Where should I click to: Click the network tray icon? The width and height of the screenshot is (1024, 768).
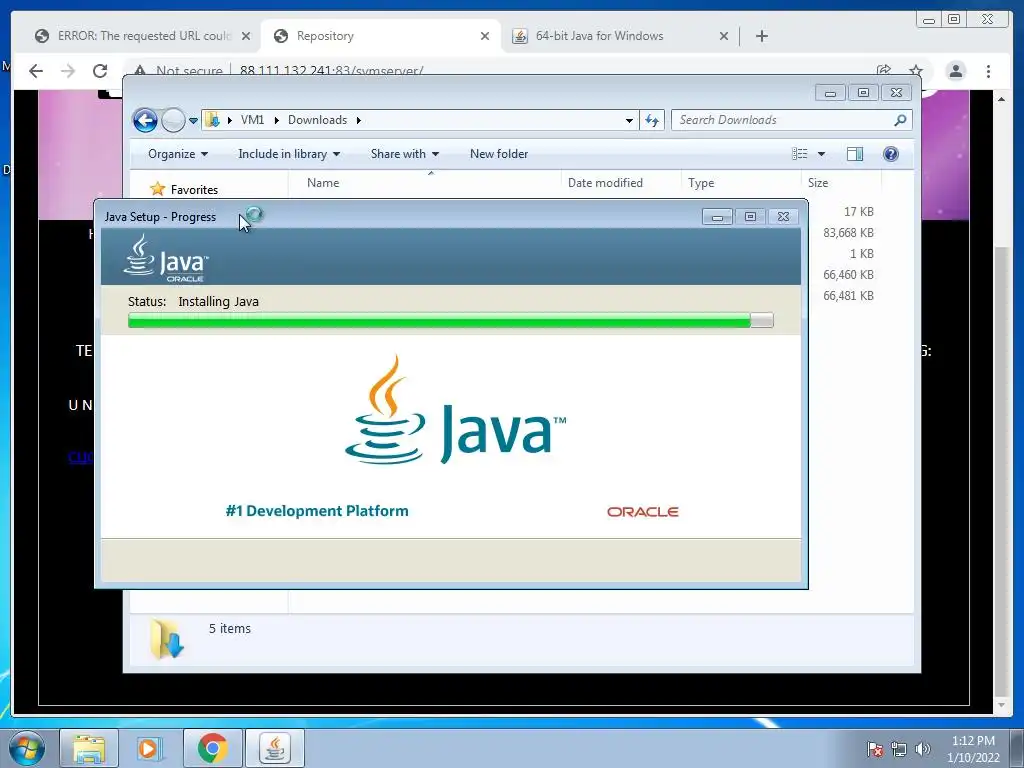click(x=899, y=749)
